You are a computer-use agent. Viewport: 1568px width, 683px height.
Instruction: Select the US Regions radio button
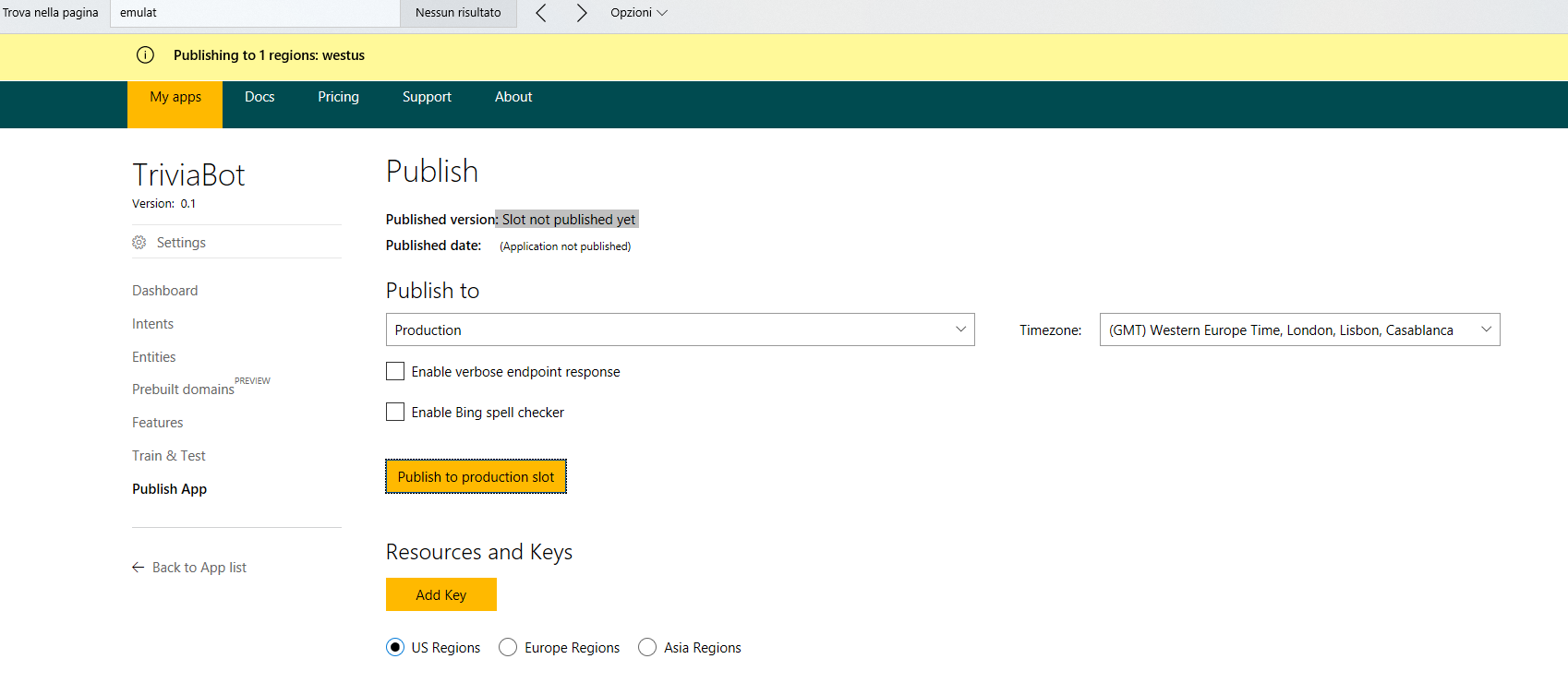point(395,648)
